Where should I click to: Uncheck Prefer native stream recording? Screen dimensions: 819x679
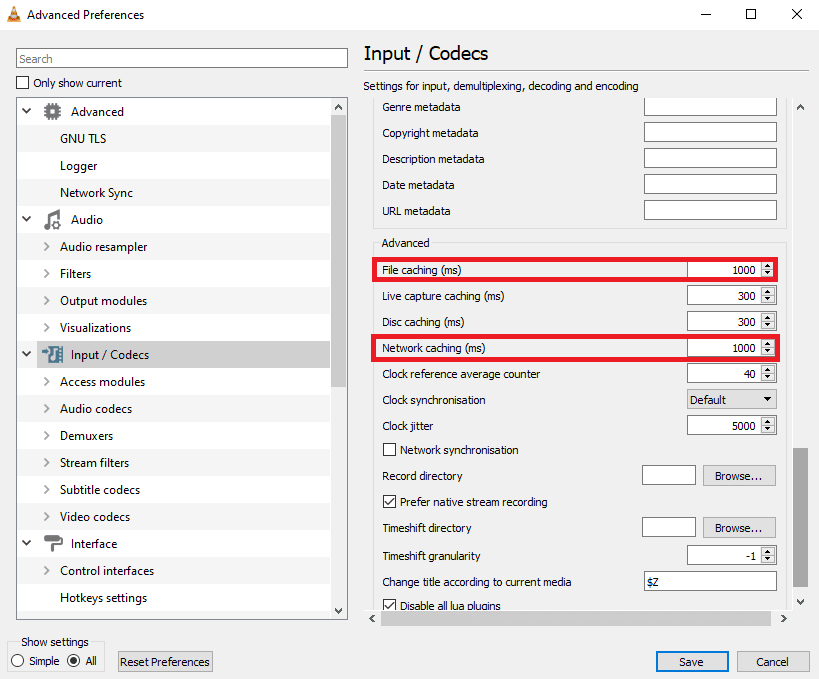[x=389, y=502]
